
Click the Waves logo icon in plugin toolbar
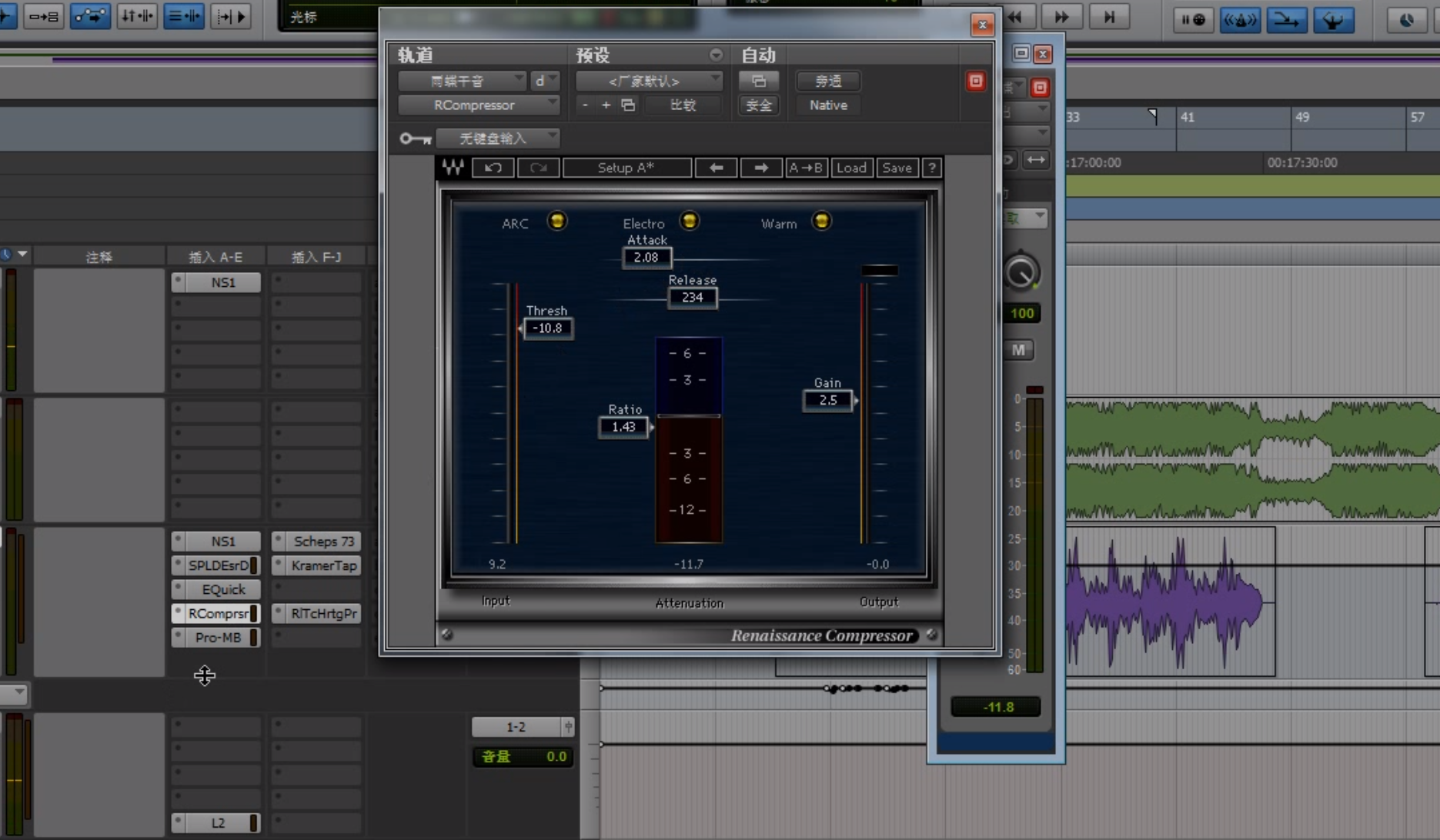tap(453, 168)
